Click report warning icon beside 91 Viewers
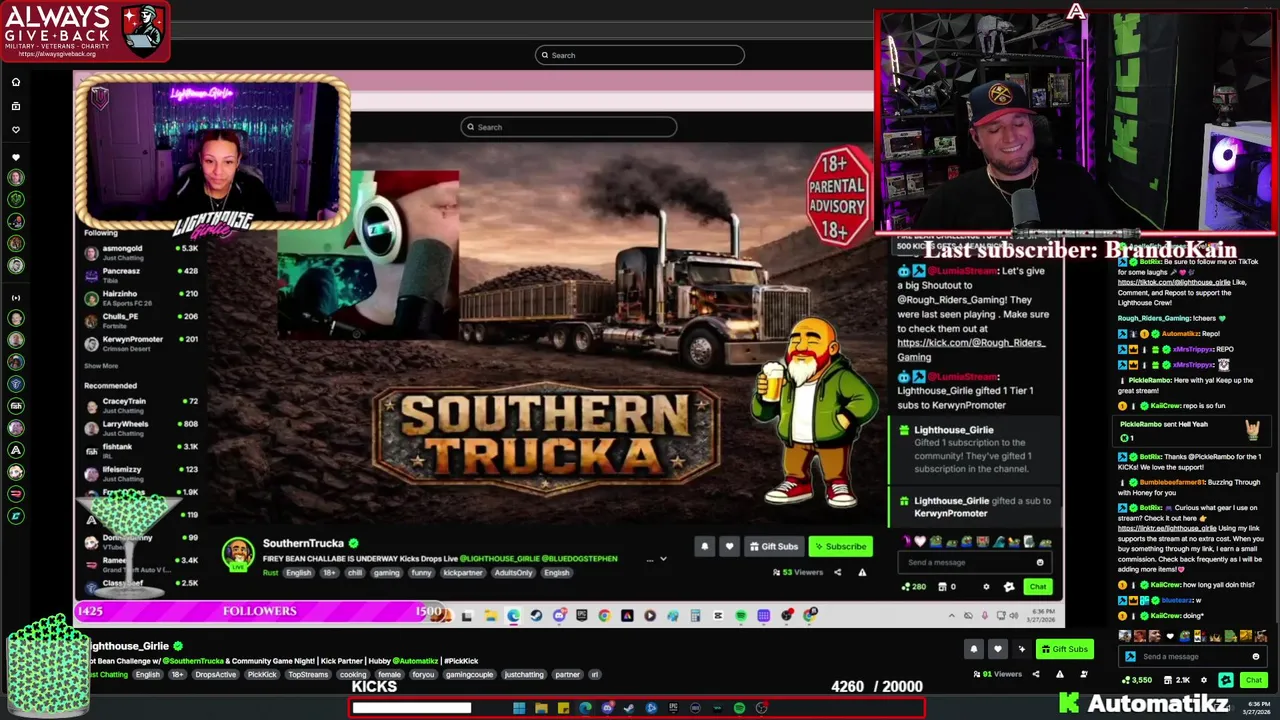The image size is (1280, 720). (1060, 674)
